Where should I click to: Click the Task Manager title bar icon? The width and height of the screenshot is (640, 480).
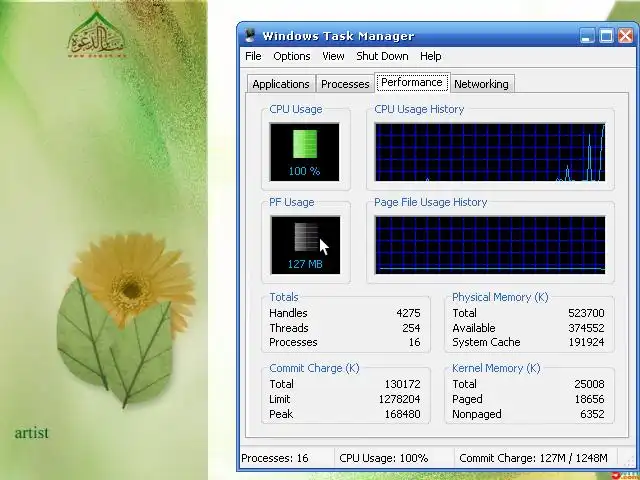(x=250, y=36)
